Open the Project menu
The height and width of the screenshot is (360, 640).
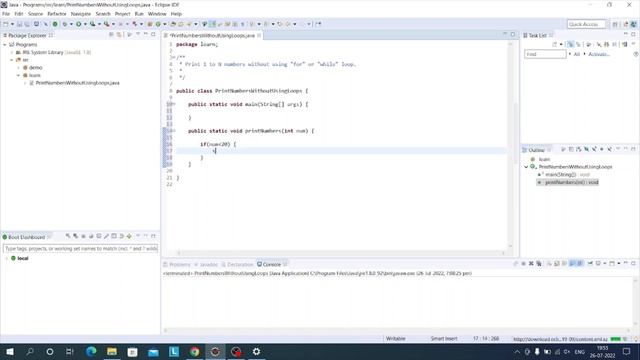click(x=122, y=14)
